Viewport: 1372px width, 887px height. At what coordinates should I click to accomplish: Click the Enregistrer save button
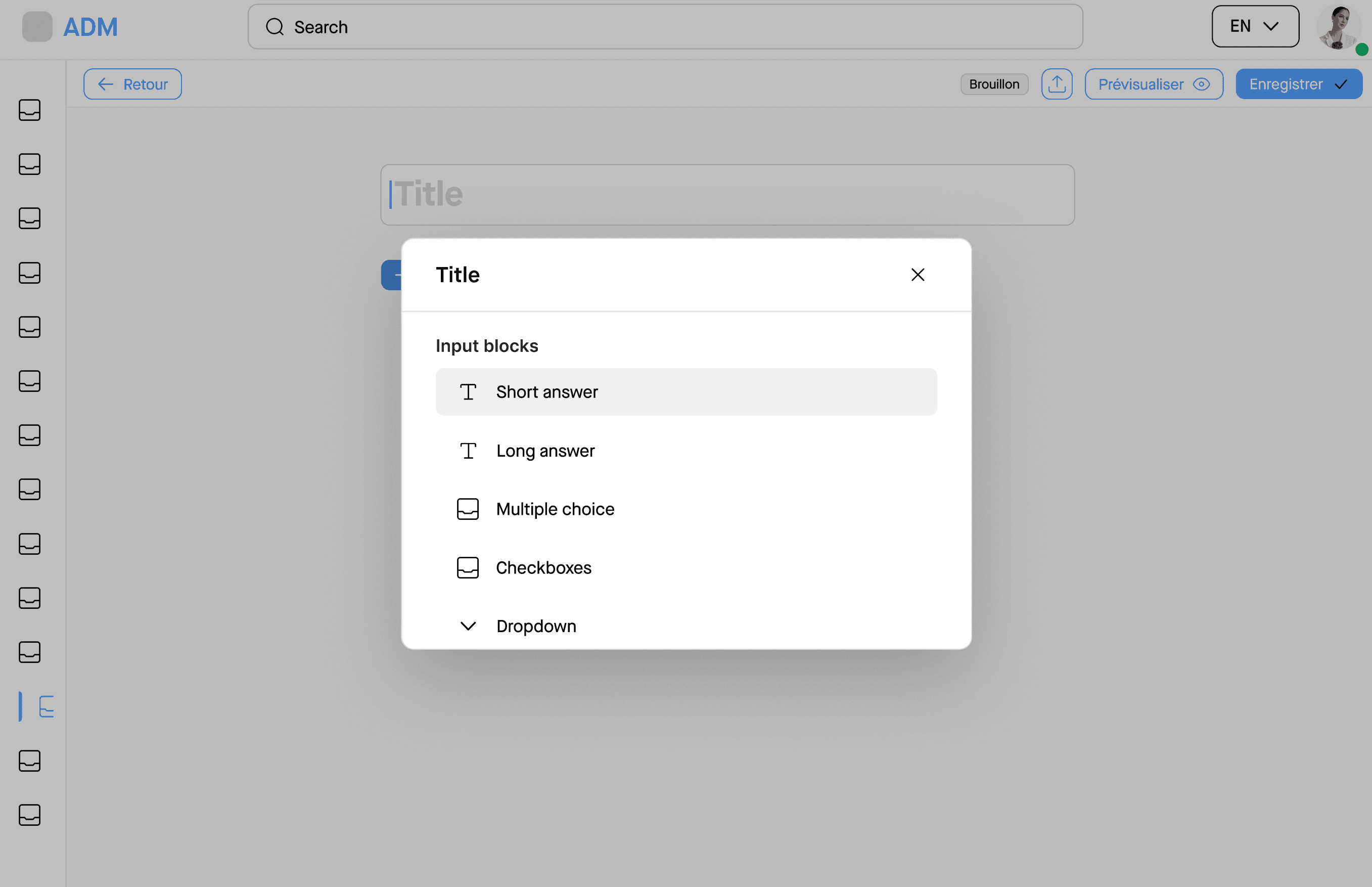[1299, 84]
